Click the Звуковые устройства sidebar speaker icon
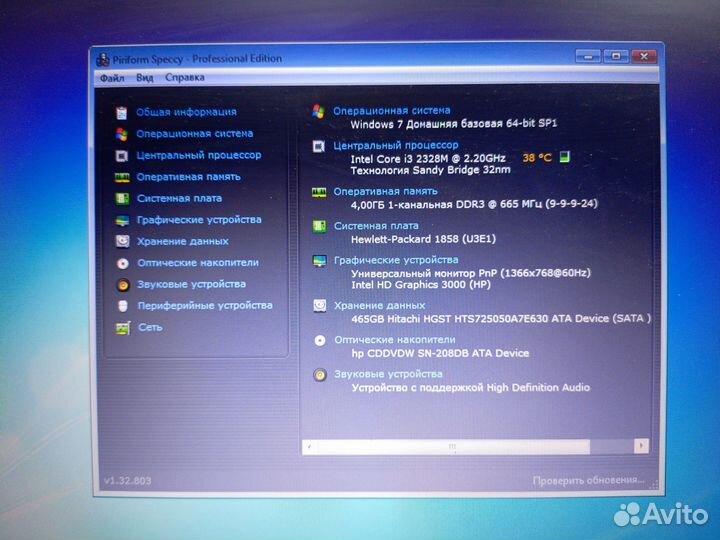Screen dimensions: 720x540 click(x=123, y=285)
